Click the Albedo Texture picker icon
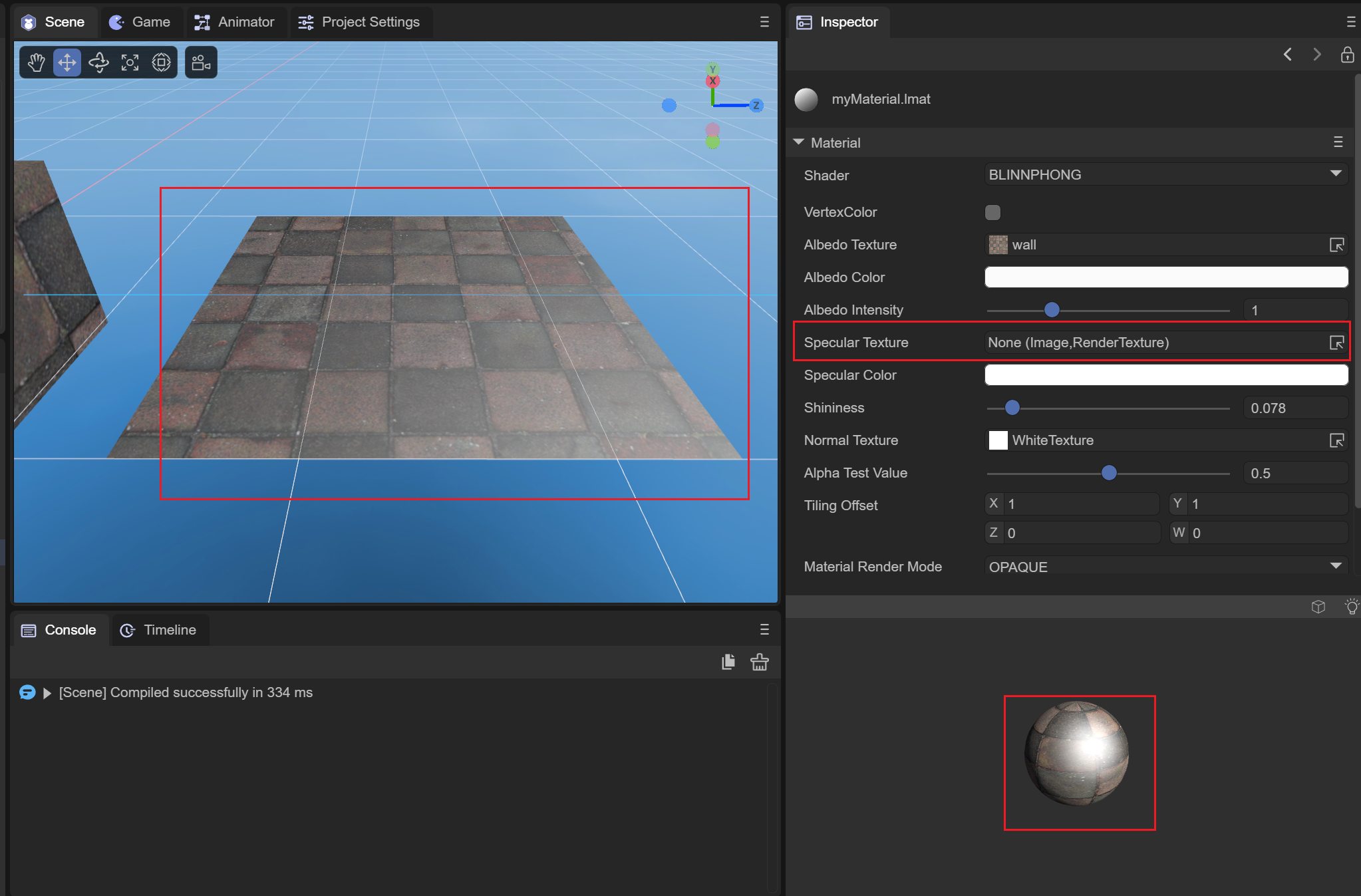This screenshot has height=896, width=1361. (1336, 245)
